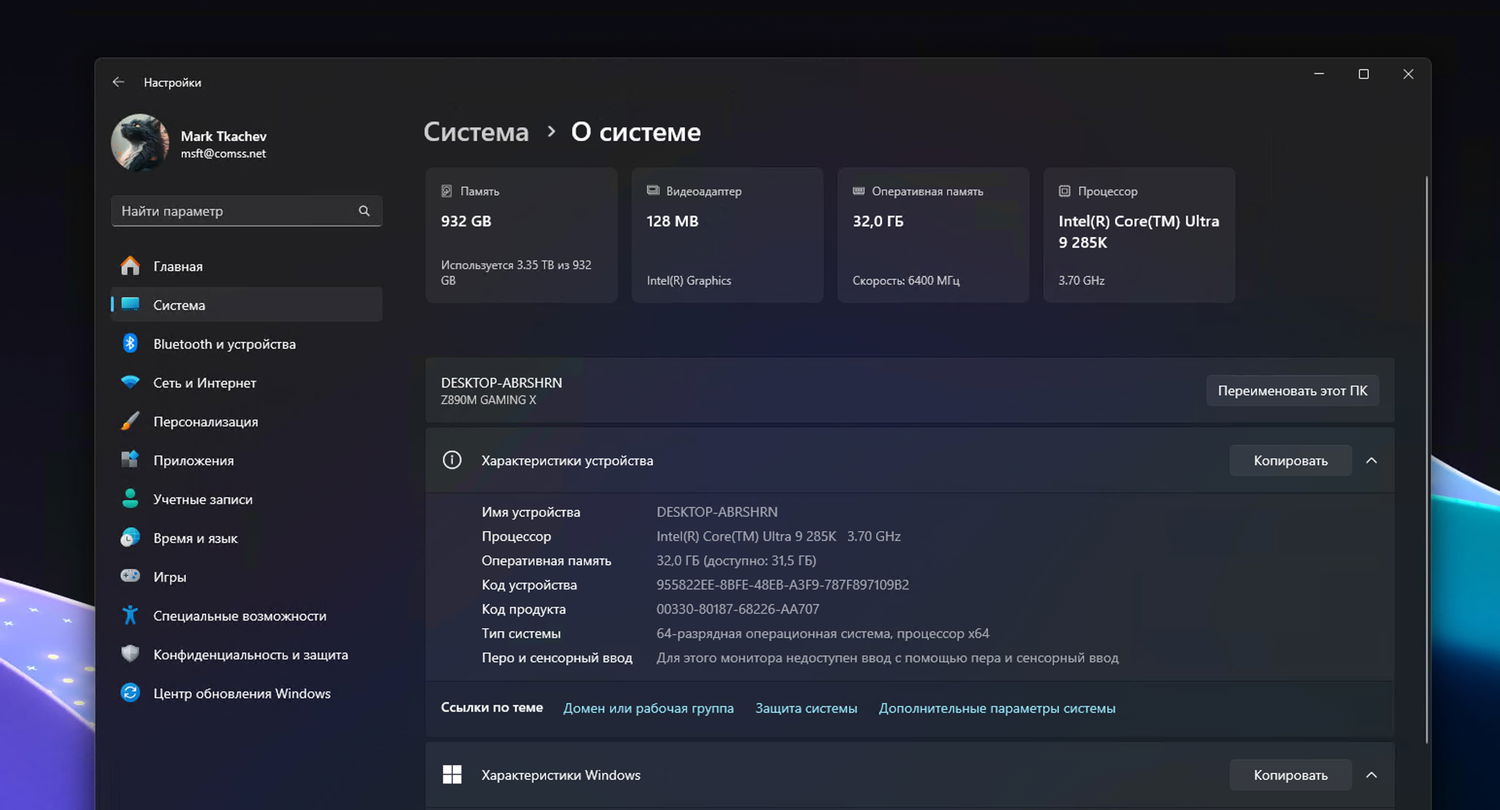Collapse the Характеристики Windows section chevron
This screenshot has height=810, width=1500.
point(1371,775)
